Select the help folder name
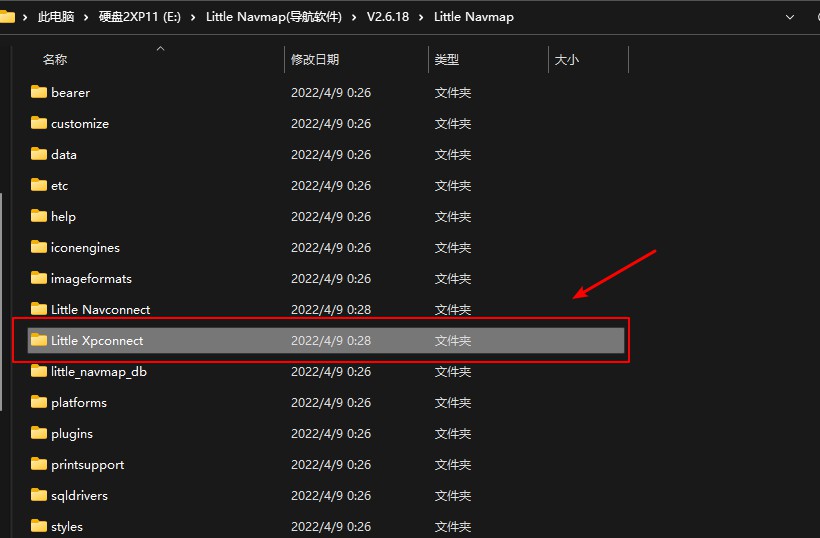This screenshot has height=538, width=820. (x=63, y=216)
